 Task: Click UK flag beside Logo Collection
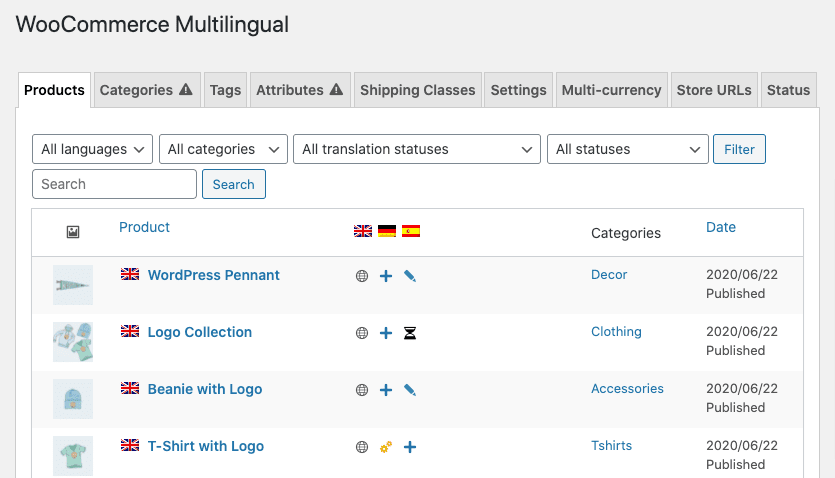(130, 331)
